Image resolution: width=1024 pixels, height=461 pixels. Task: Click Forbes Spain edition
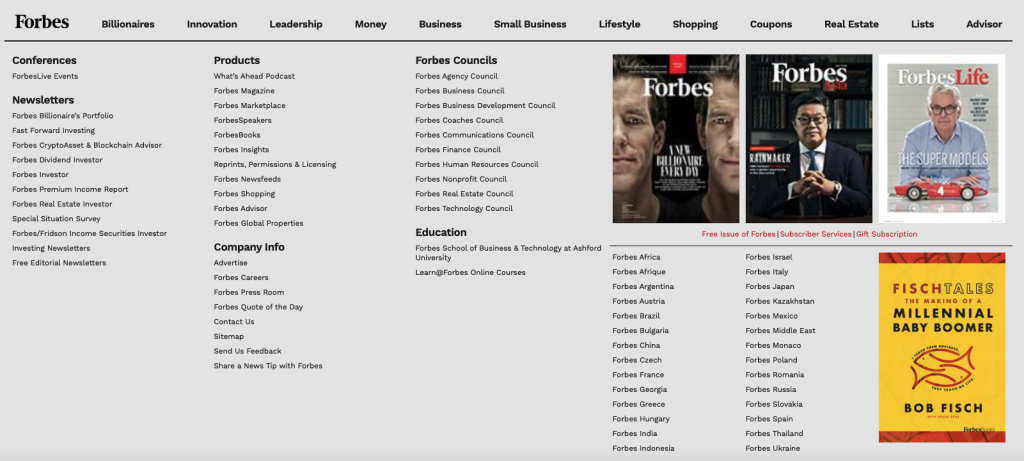pos(769,419)
